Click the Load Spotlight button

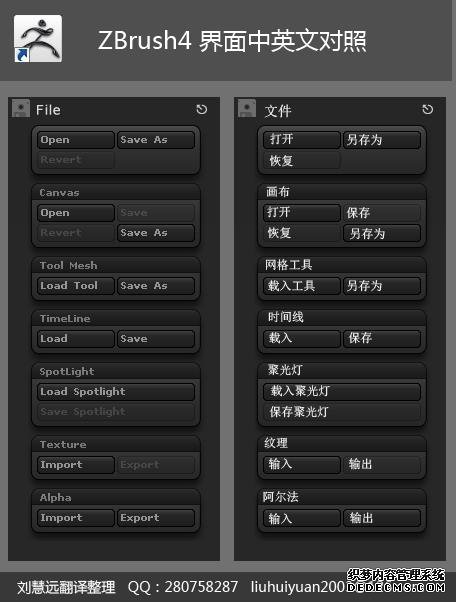click(116, 392)
